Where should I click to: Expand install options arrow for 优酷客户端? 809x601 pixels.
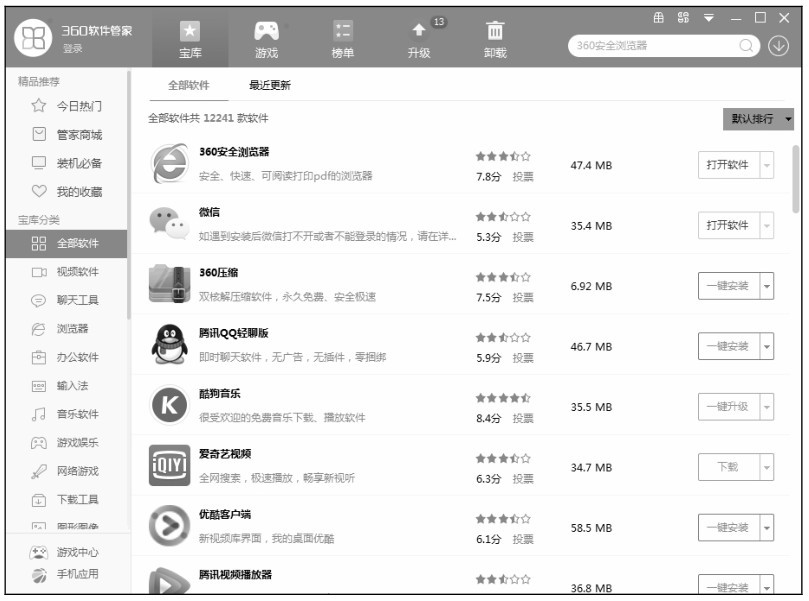tap(767, 527)
